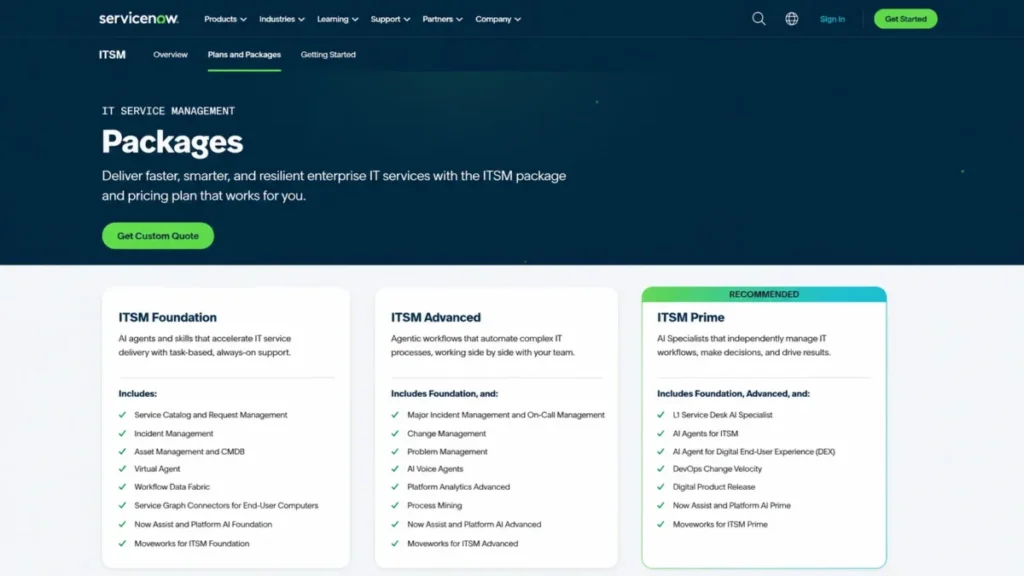Click the checkmark beside Asset Management and CMDB
The image size is (1024, 576).
pyautogui.click(x=122, y=451)
